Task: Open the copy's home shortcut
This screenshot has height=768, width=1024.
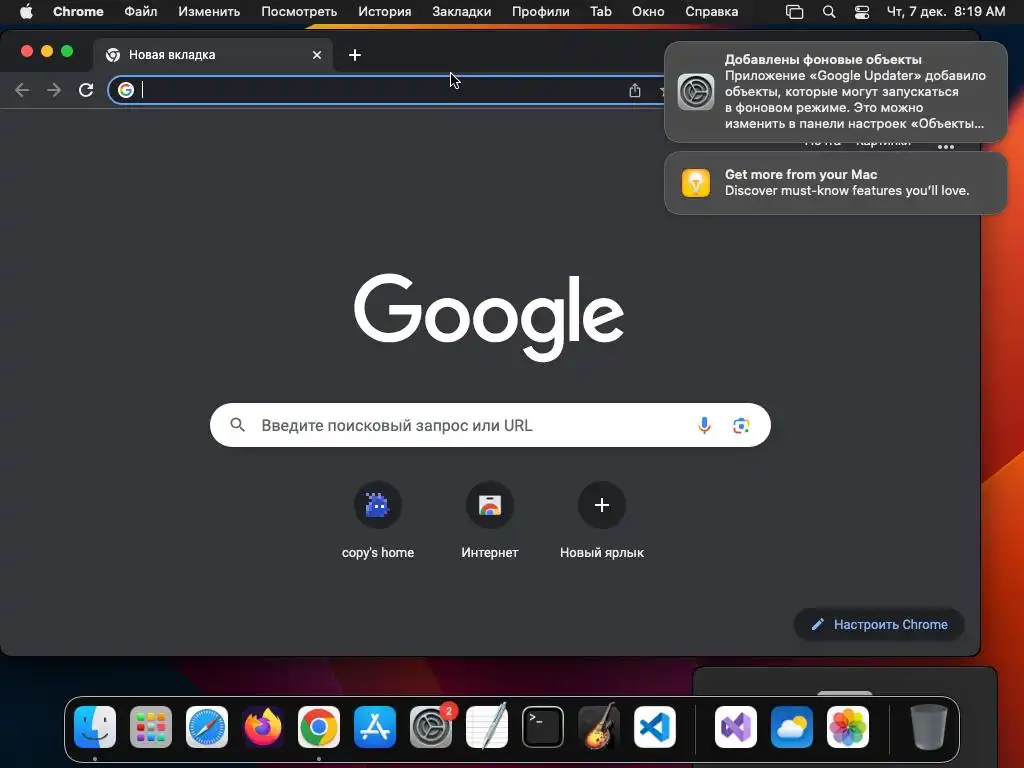Action: coord(377,521)
